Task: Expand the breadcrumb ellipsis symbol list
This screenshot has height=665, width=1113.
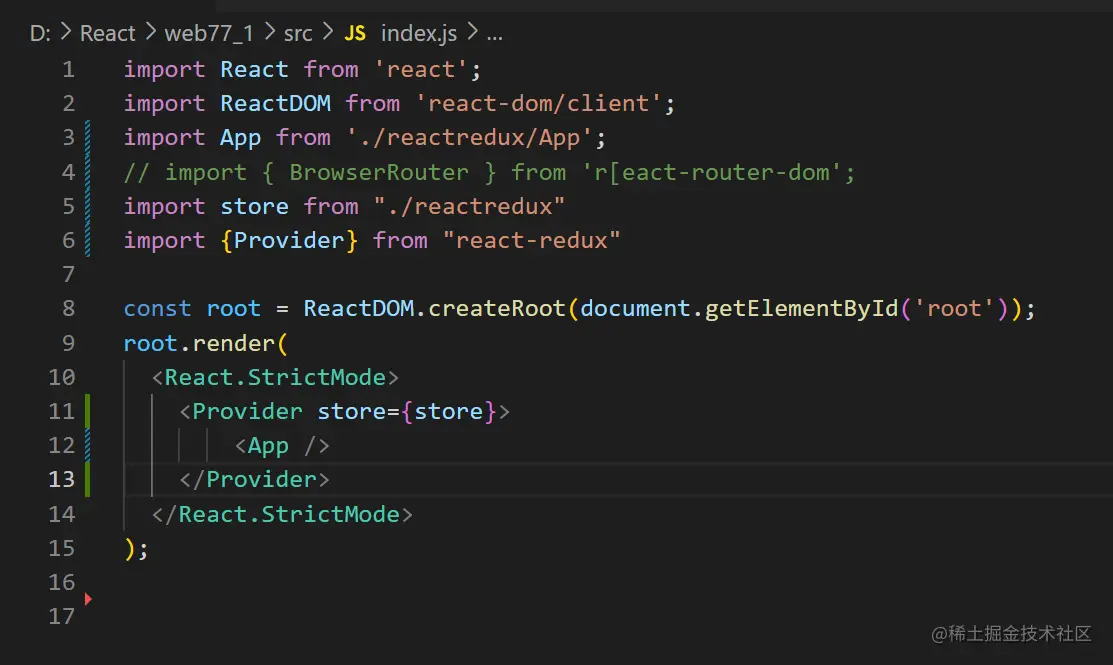Action: (494, 33)
